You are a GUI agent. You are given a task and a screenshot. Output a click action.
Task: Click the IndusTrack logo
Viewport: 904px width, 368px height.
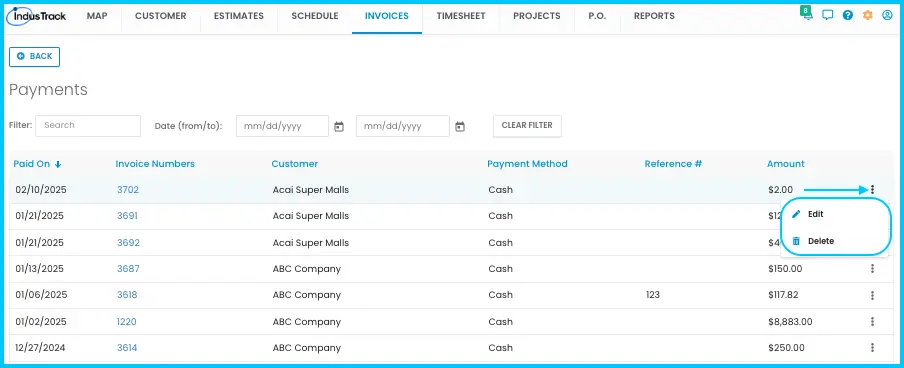click(36, 16)
